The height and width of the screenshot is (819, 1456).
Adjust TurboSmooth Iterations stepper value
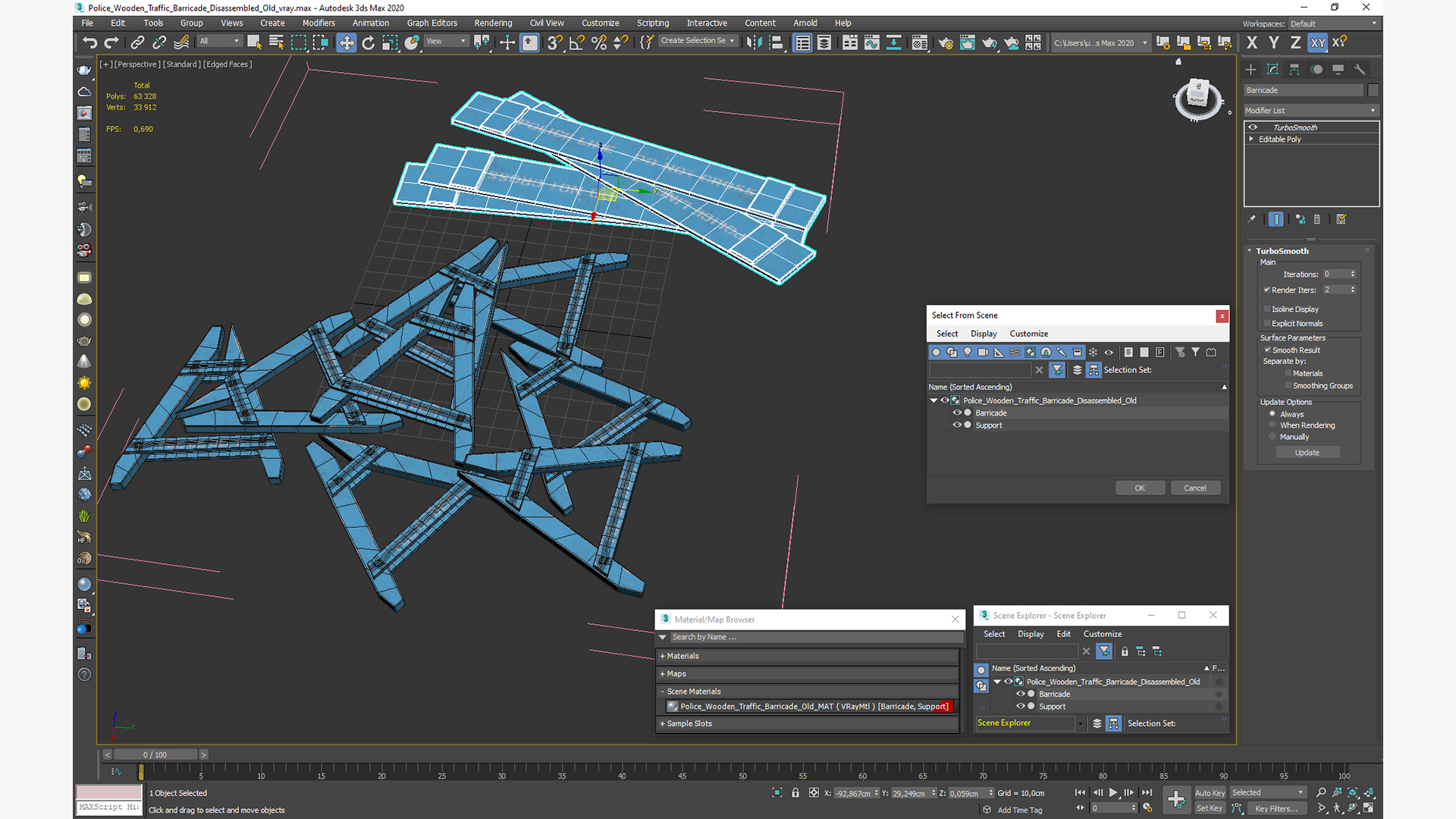click(1355, 273)
